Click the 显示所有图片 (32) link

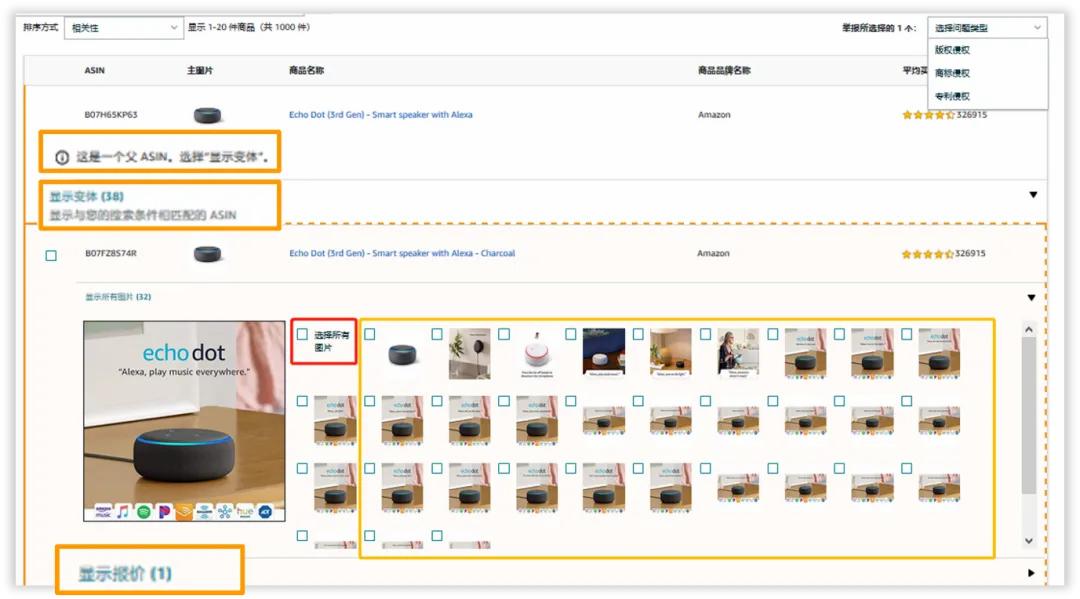point(118,297)
